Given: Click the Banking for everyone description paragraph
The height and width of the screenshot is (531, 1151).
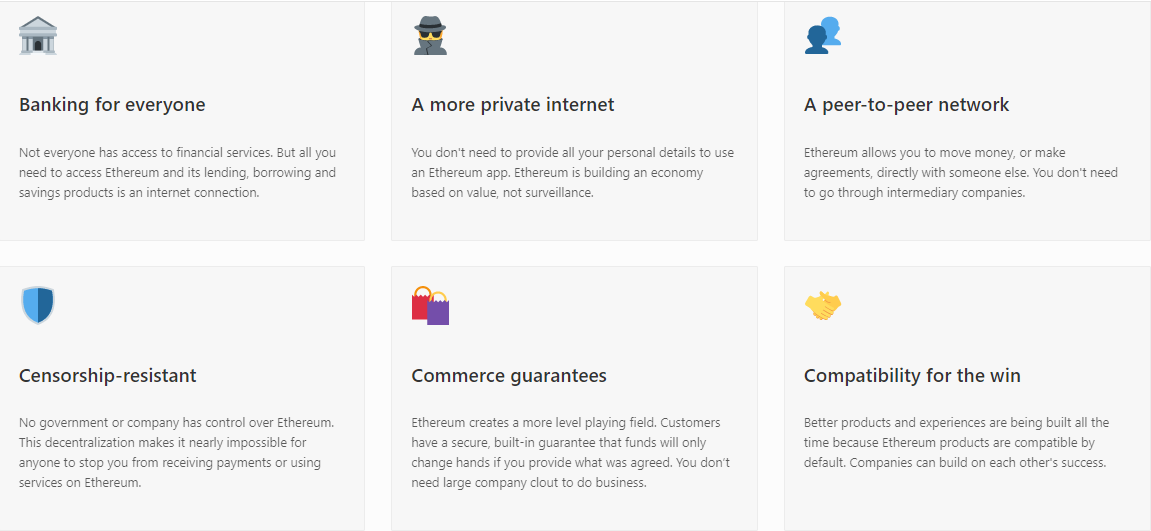Looking at the screenshot, I should tap(177, 173).
